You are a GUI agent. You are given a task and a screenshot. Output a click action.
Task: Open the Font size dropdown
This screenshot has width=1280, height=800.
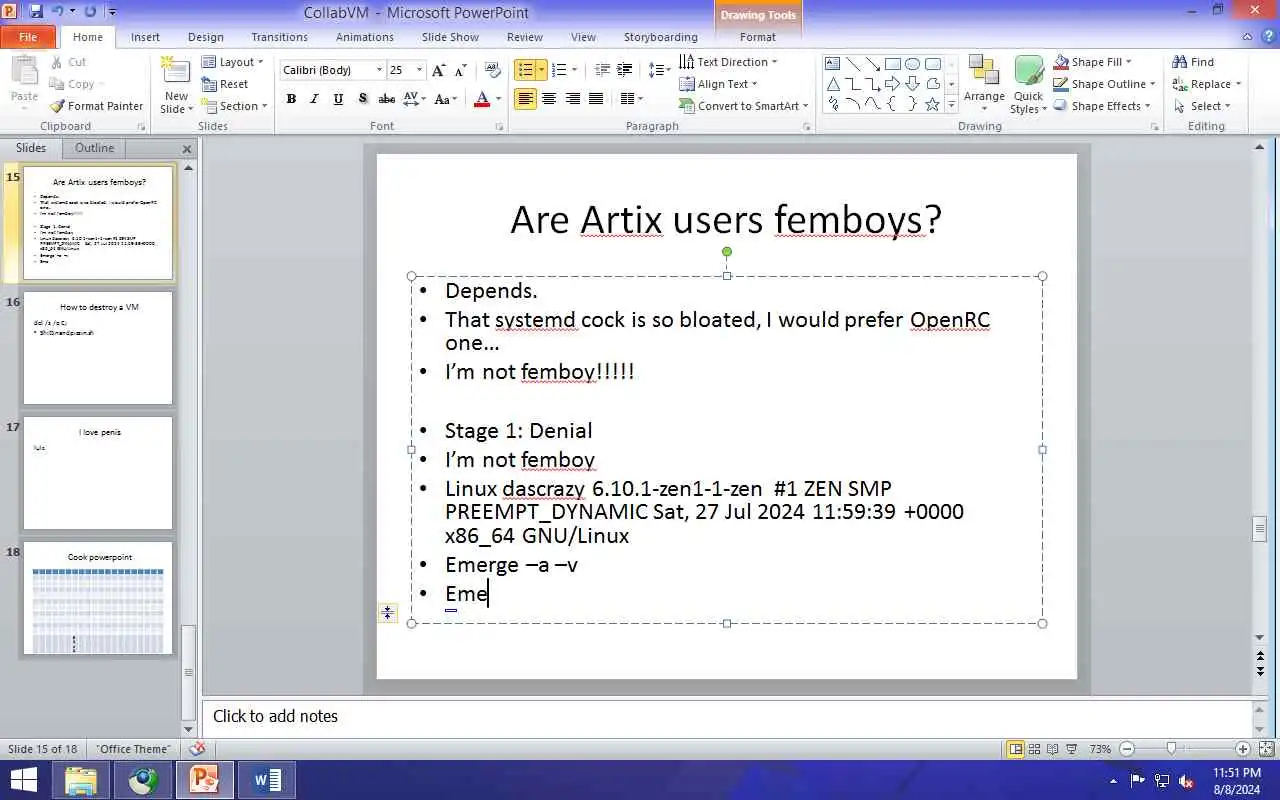[406, 70]
